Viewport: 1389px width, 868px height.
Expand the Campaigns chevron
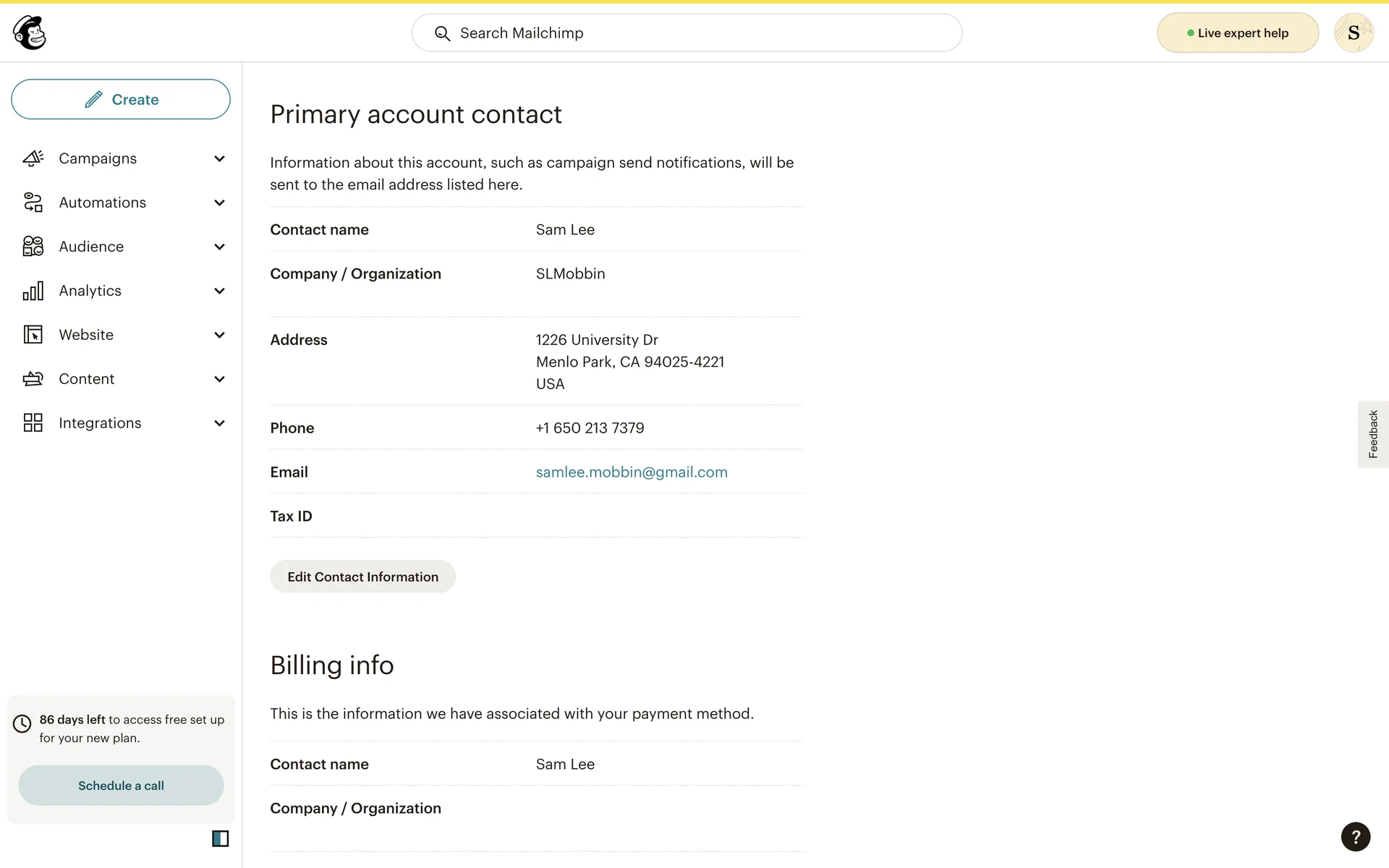tap(219, 158)
